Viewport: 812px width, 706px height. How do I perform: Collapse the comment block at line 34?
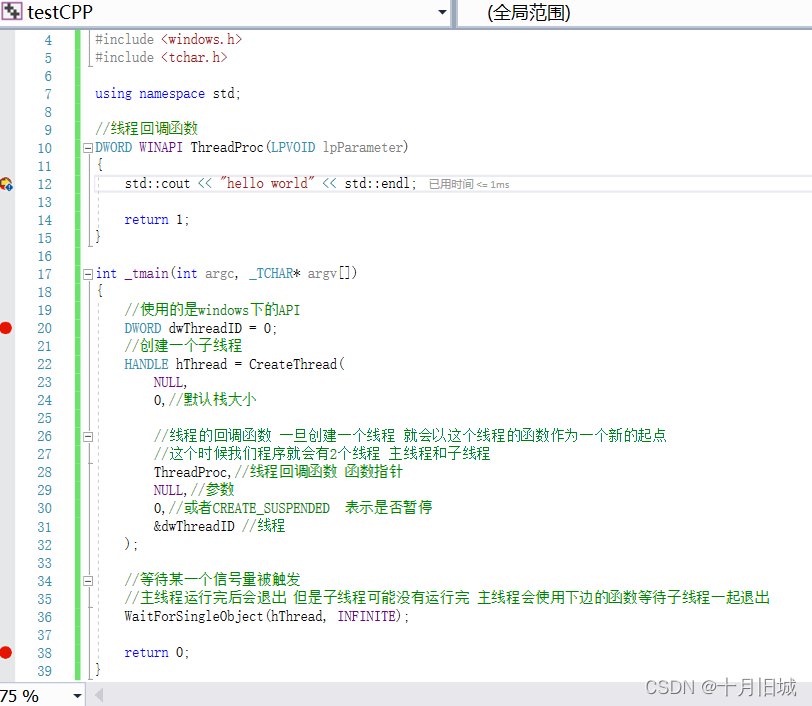click(x=88, y=581)
